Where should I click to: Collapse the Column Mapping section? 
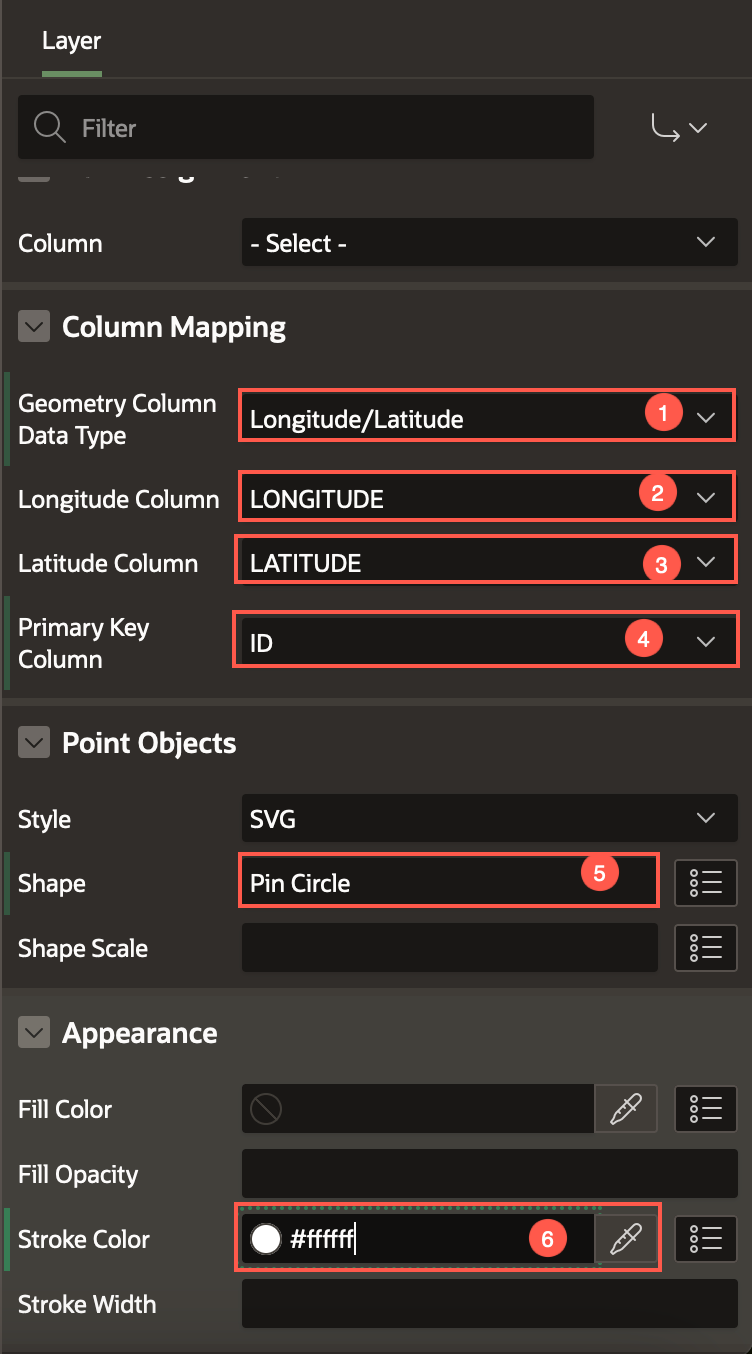coord(34,327)
